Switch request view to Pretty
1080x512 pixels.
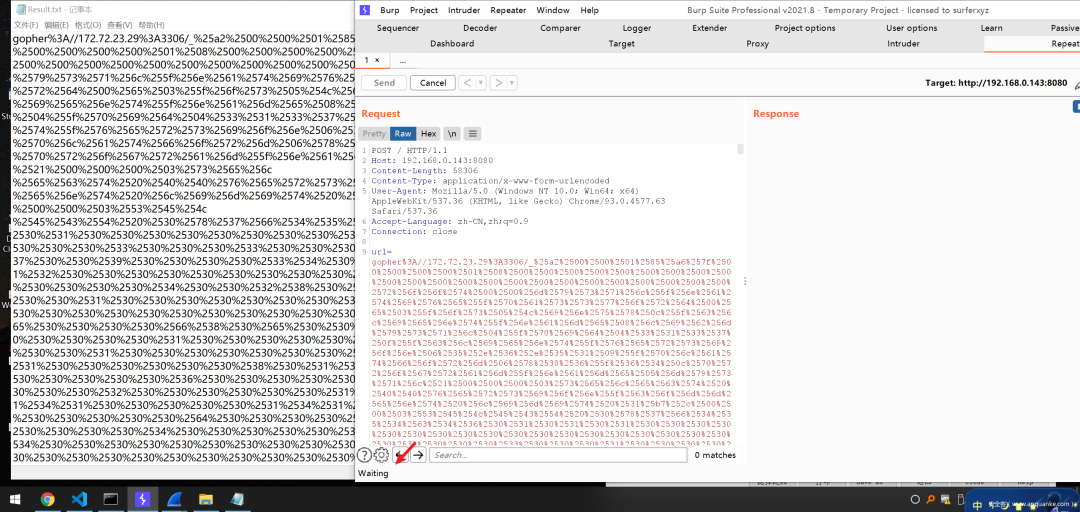tap(374, 134)
